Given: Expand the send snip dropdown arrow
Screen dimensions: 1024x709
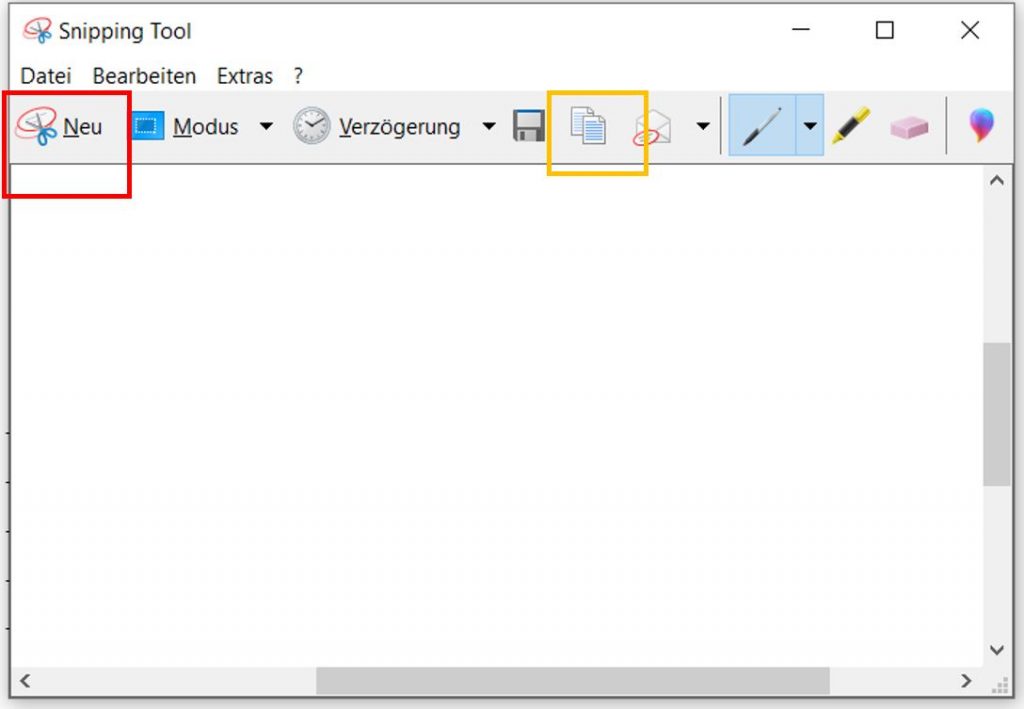Looking at the screenshot, I should pos(703,126).
